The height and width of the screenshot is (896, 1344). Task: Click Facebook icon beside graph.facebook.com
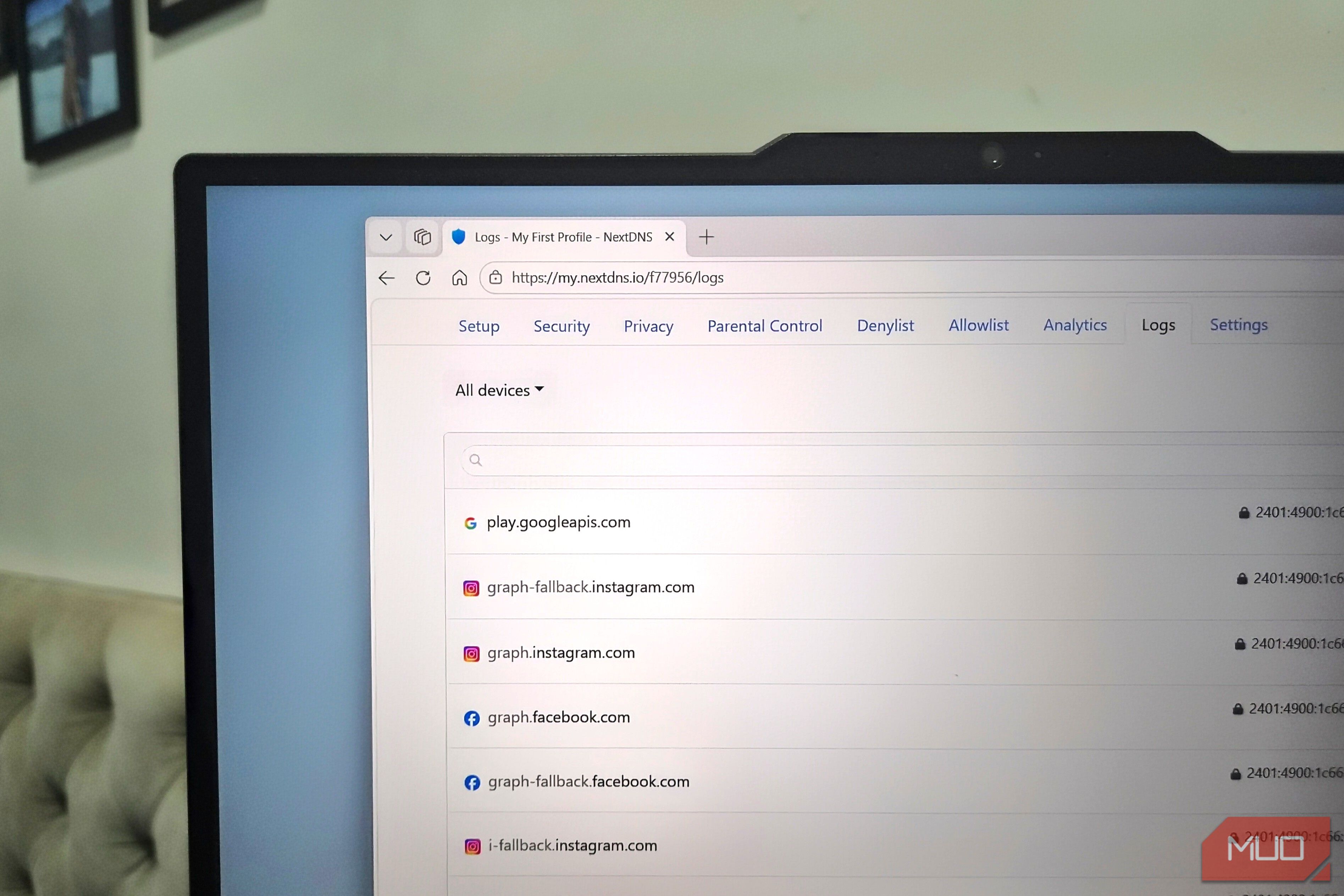click(x=471, y=718)
